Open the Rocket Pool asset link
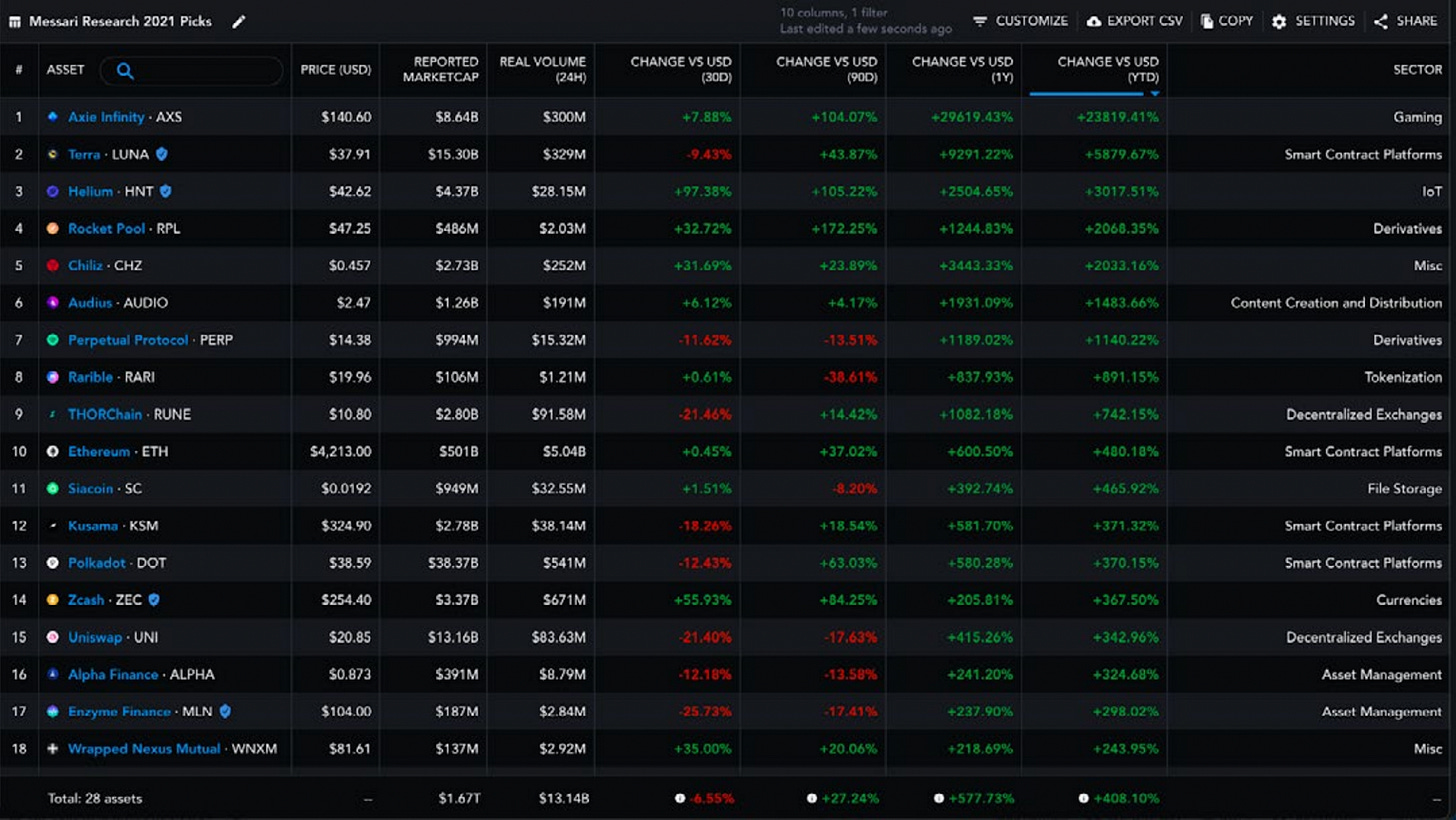Screen dimensions: 1456x820 click(106, 228)
